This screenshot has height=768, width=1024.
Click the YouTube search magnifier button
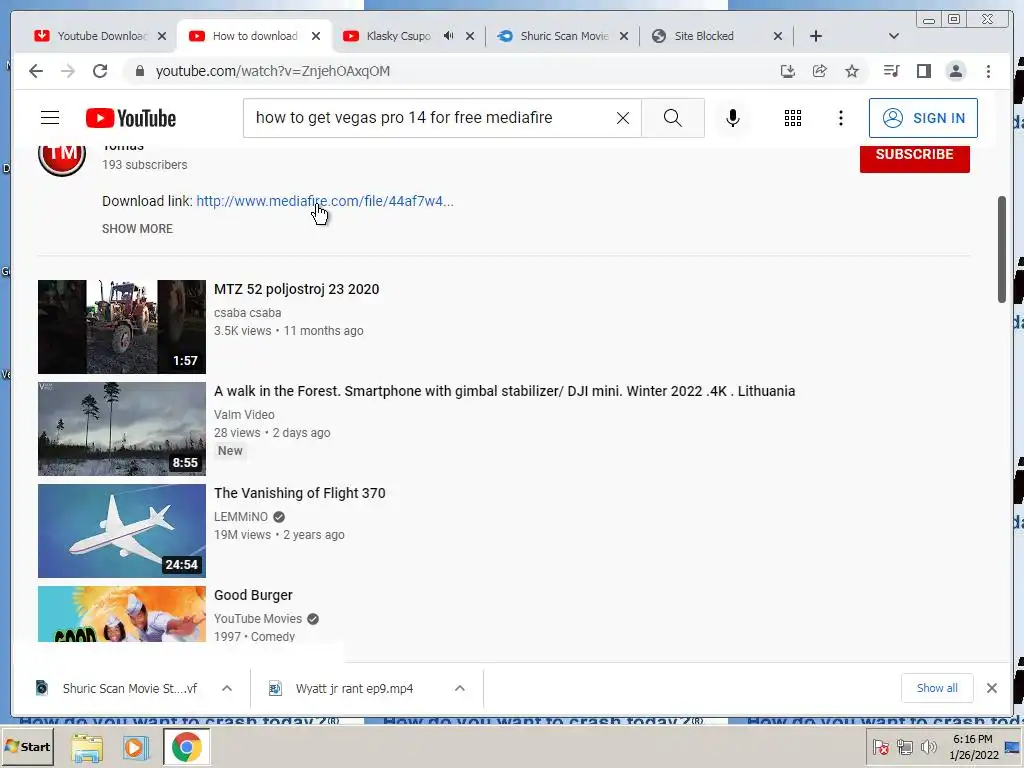tap(673, 118)
